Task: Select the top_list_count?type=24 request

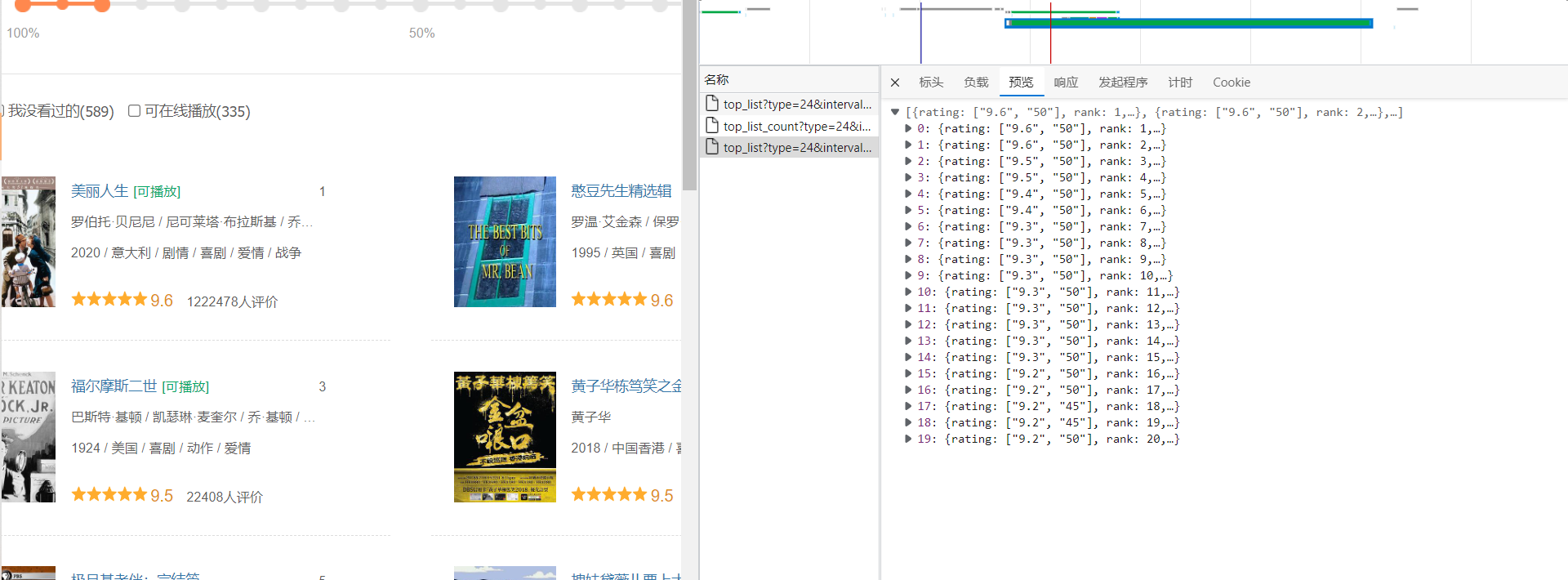Action: coord(791,126)
